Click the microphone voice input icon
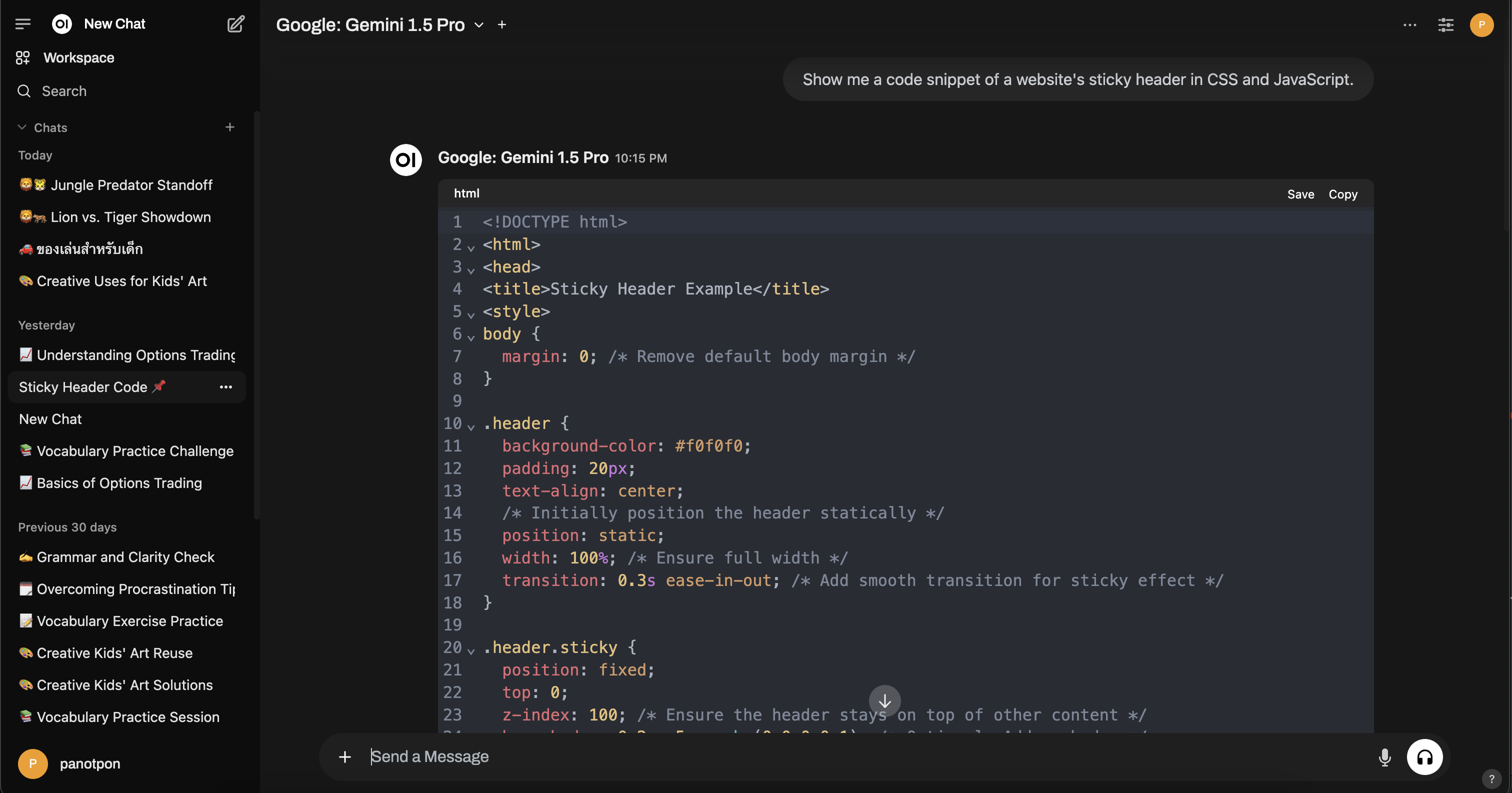Viewport: 1512px width, 793px height. tap(1384, 757)
